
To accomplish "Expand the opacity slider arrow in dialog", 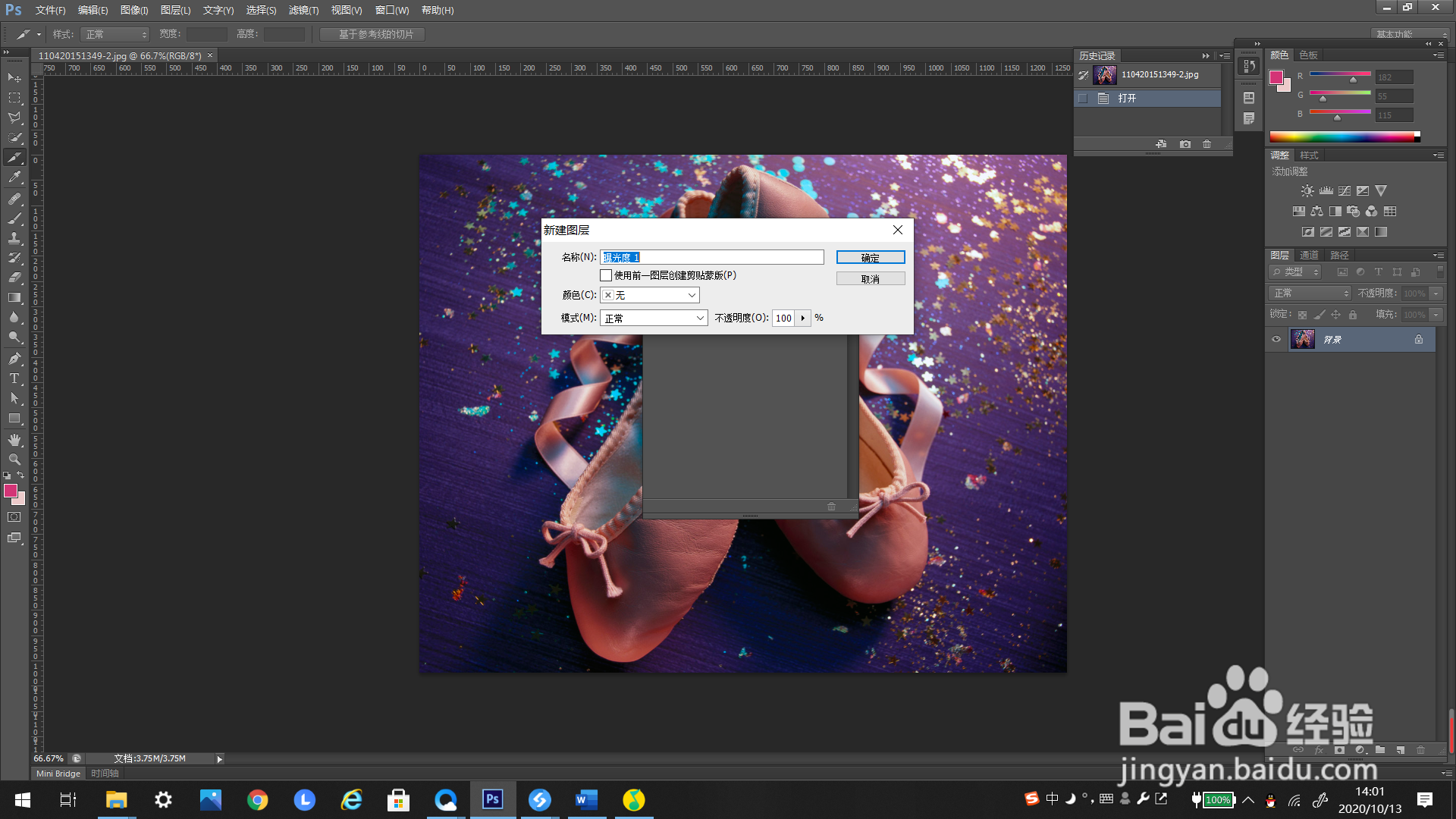I will (803, 318).
